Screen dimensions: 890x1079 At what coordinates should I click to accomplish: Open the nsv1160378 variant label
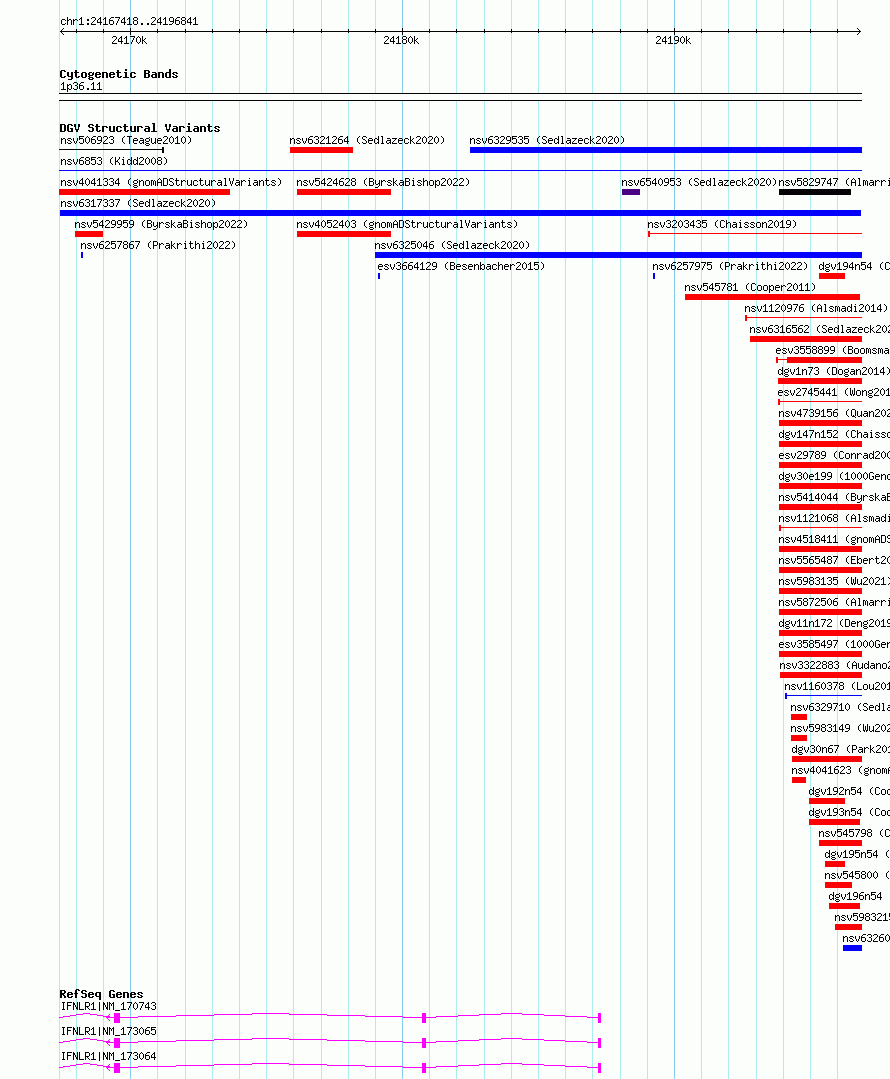pyautogui.click(x=837, y=686)
